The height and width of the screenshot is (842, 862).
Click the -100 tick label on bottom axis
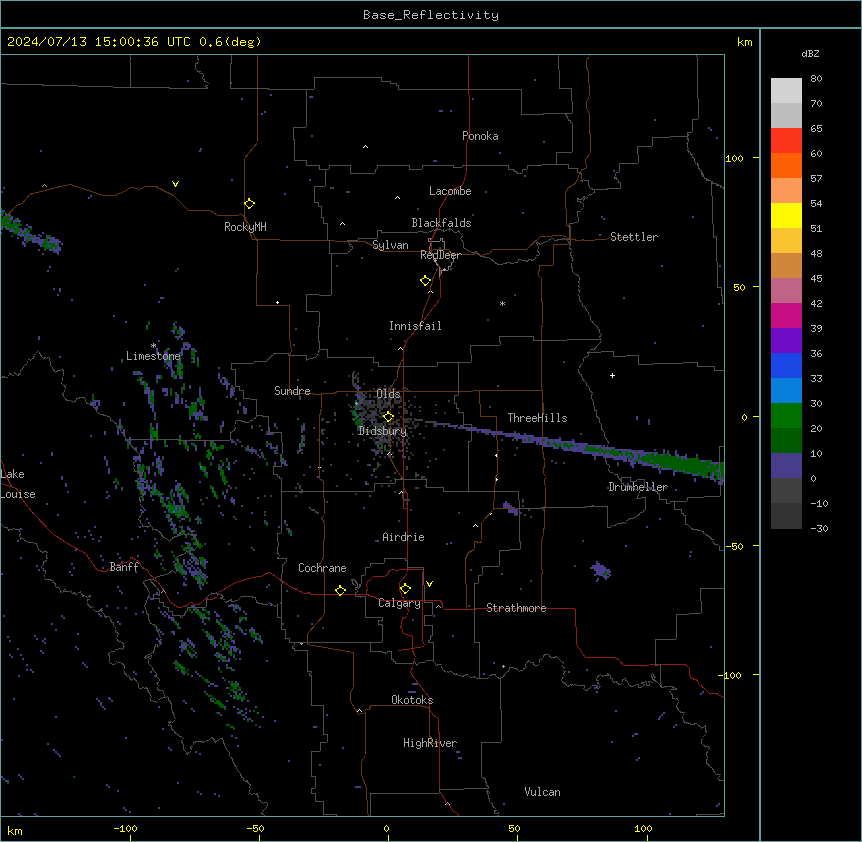pos(125,828)
